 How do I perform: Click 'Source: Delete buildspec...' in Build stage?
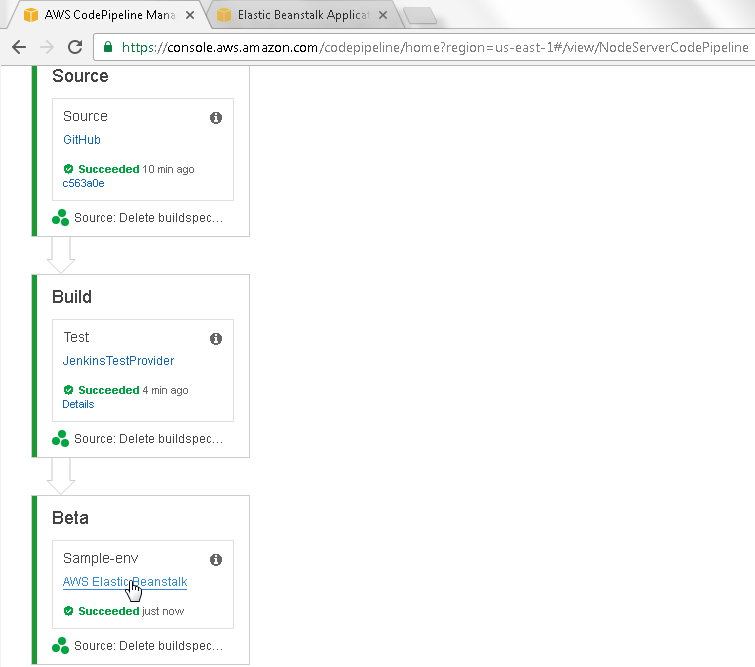(x=148, y=439)
